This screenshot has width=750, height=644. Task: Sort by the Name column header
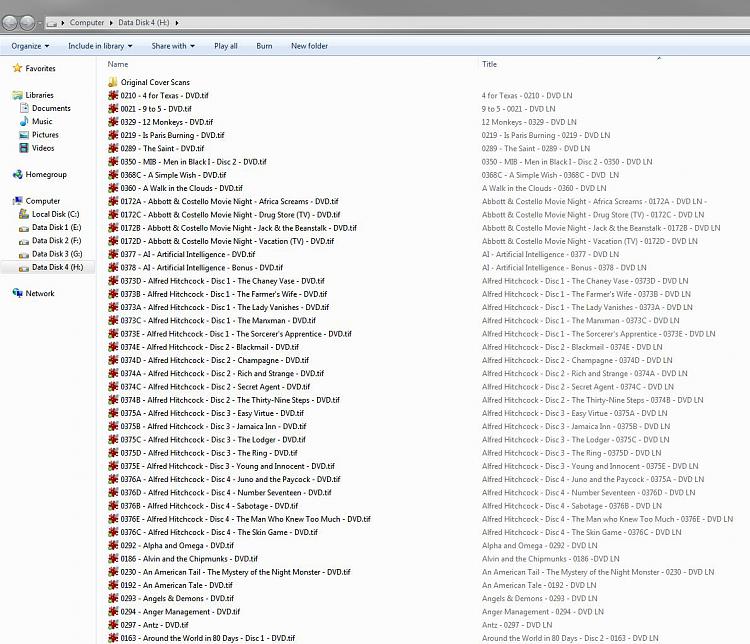click(118, 64)
